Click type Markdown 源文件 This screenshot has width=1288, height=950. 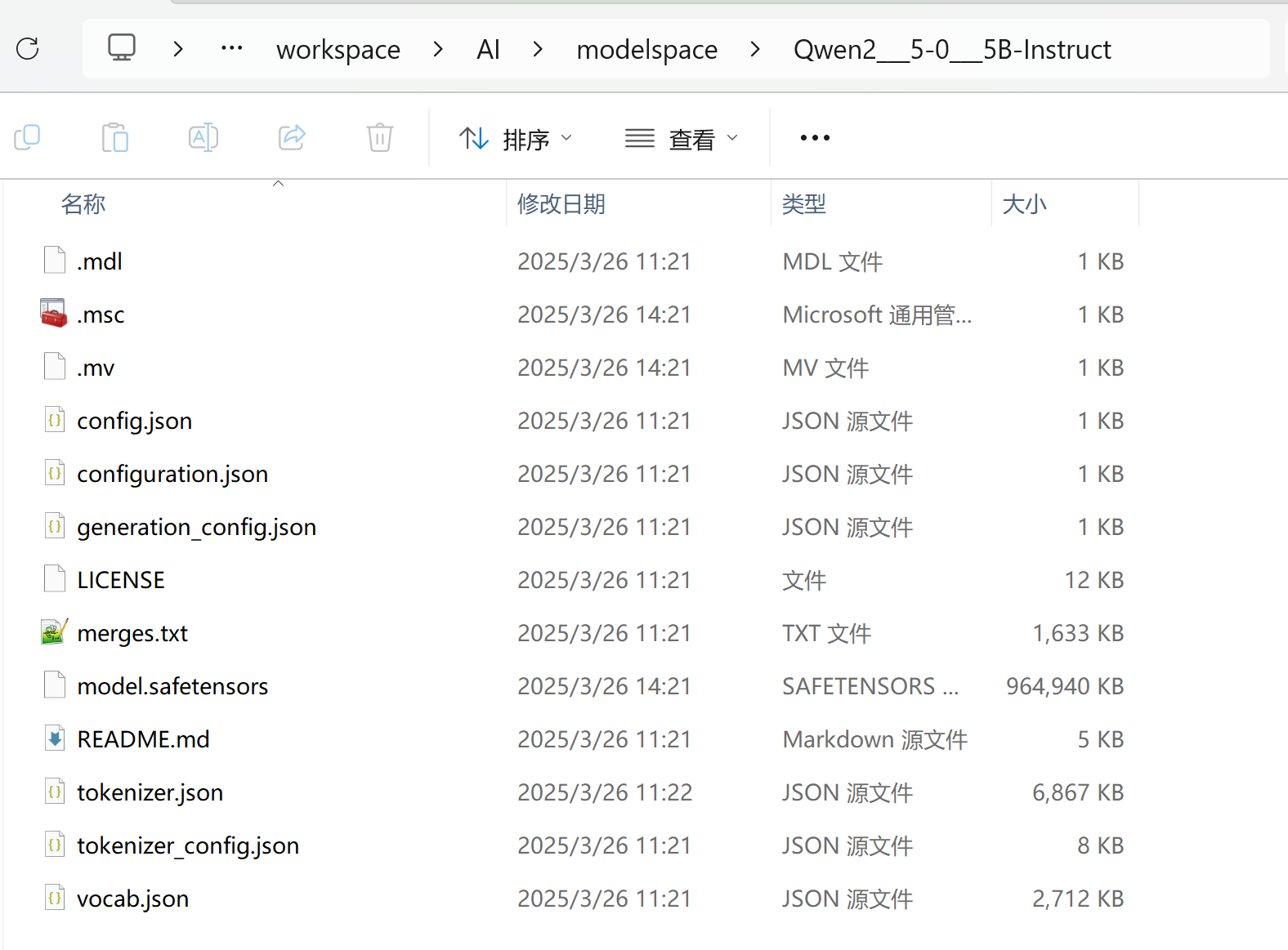(x=875, y=739)
